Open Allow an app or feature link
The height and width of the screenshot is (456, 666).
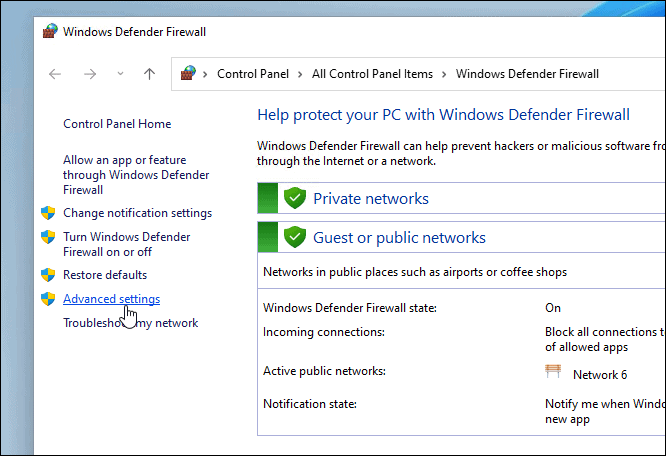tap(124, 174)
